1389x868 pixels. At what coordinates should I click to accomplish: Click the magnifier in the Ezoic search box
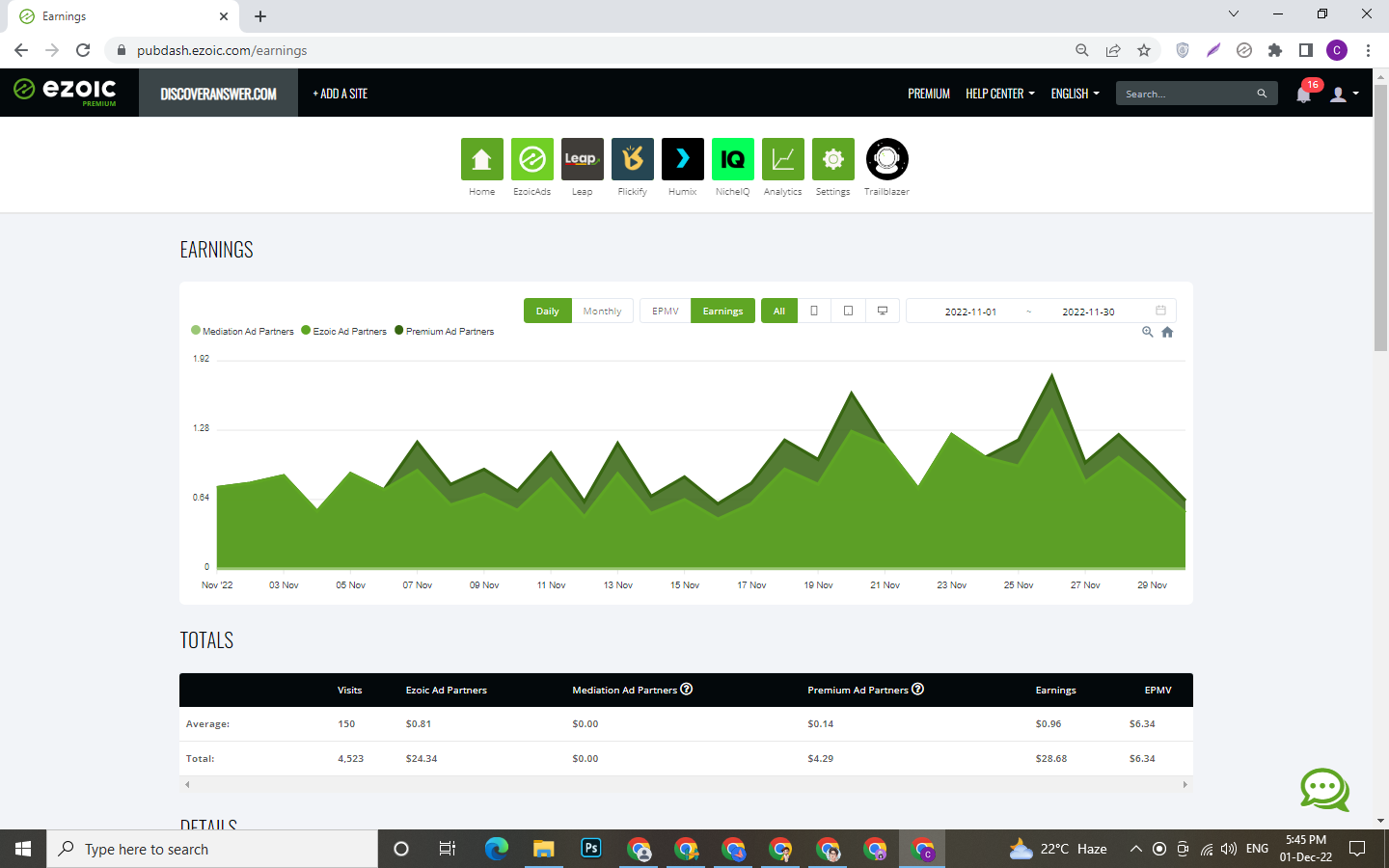(1262, 94)
